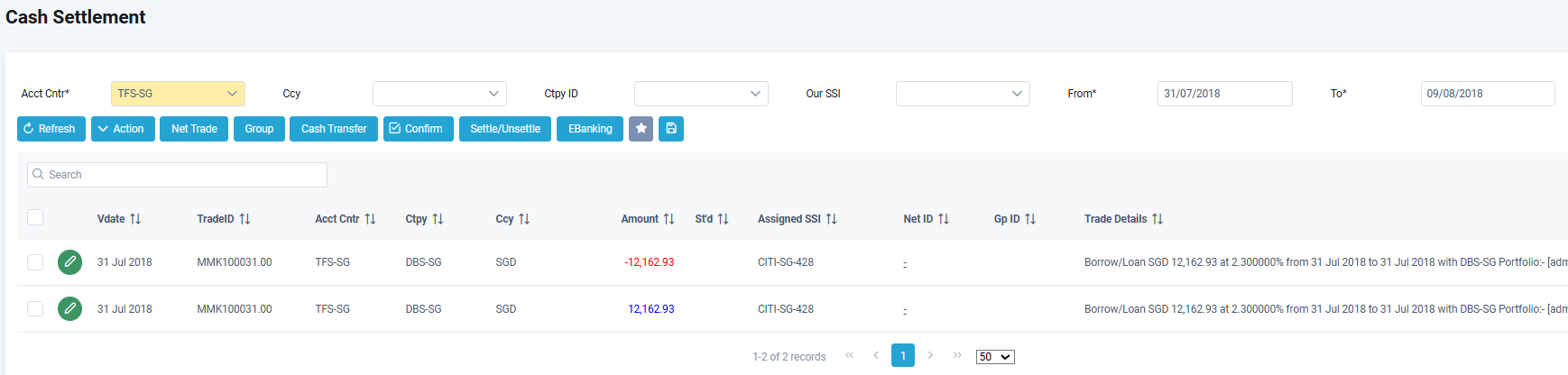This screenshot has height=375, width=1568.
Task: Open the Our SSI dropdown
Action: point(963,94)
